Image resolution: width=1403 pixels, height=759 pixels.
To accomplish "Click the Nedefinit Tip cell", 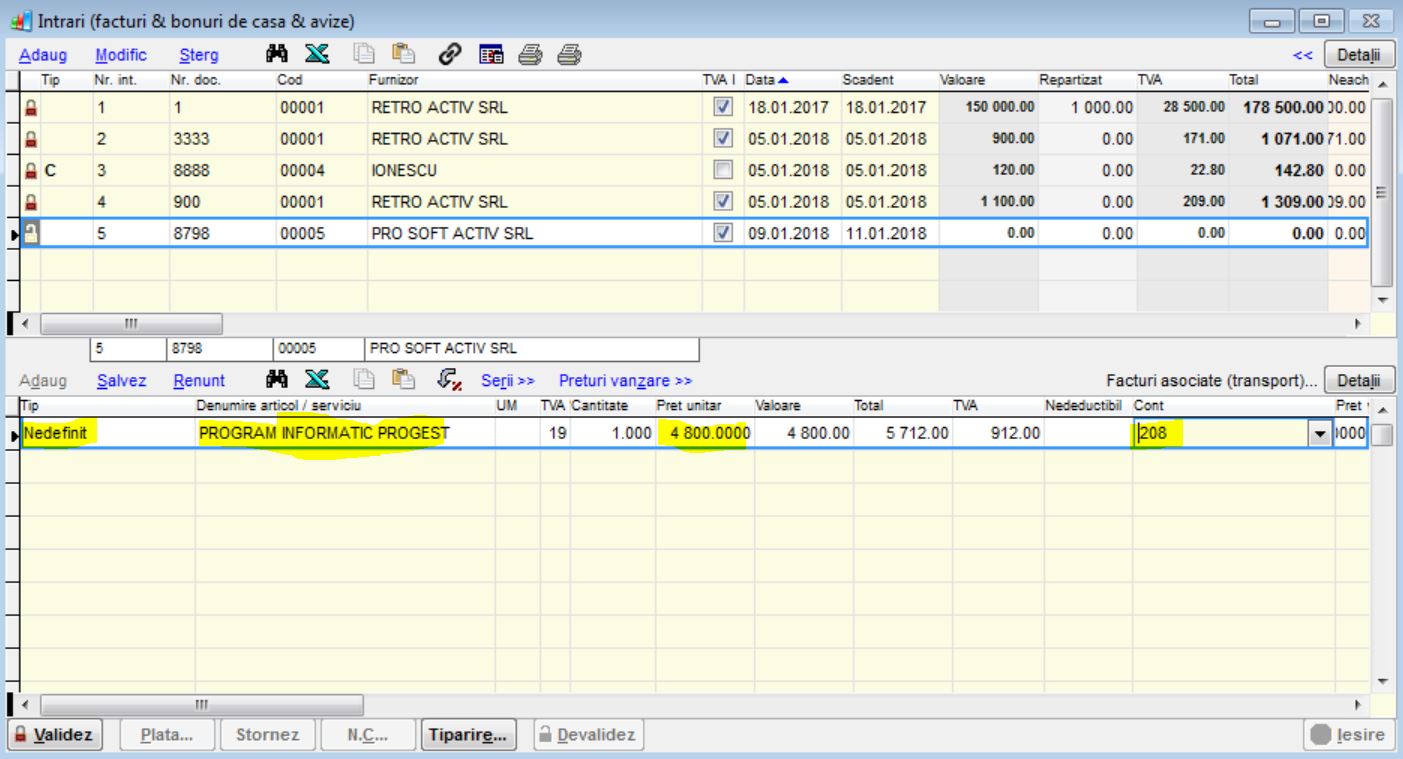I will pos(107,434).
